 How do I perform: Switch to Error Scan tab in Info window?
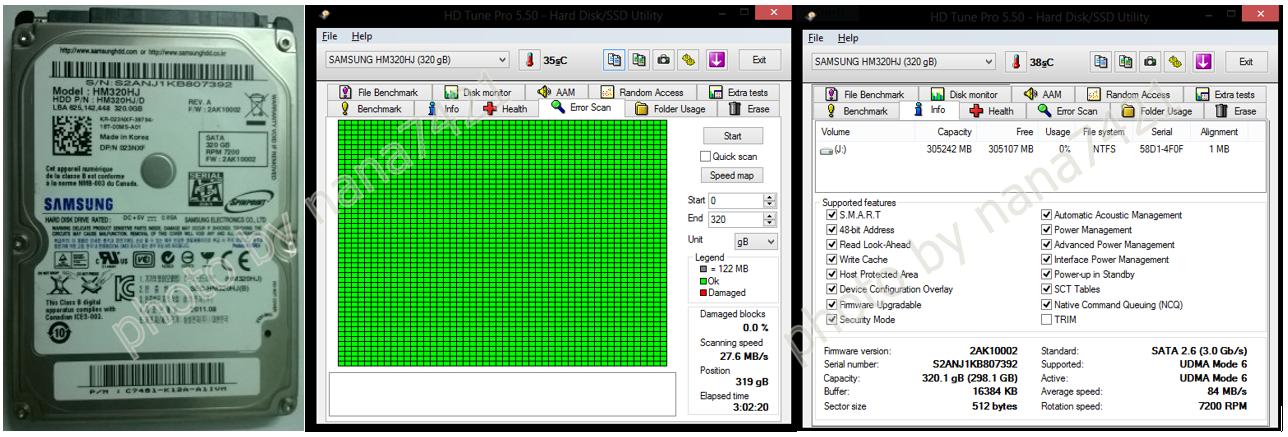(1068, 111)
